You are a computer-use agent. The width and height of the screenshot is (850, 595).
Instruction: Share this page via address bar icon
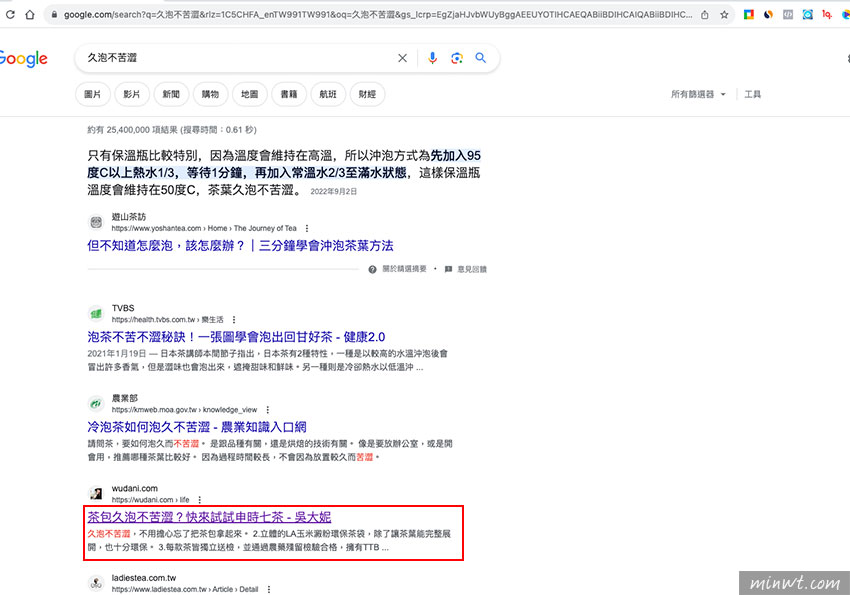coord(704,15)
